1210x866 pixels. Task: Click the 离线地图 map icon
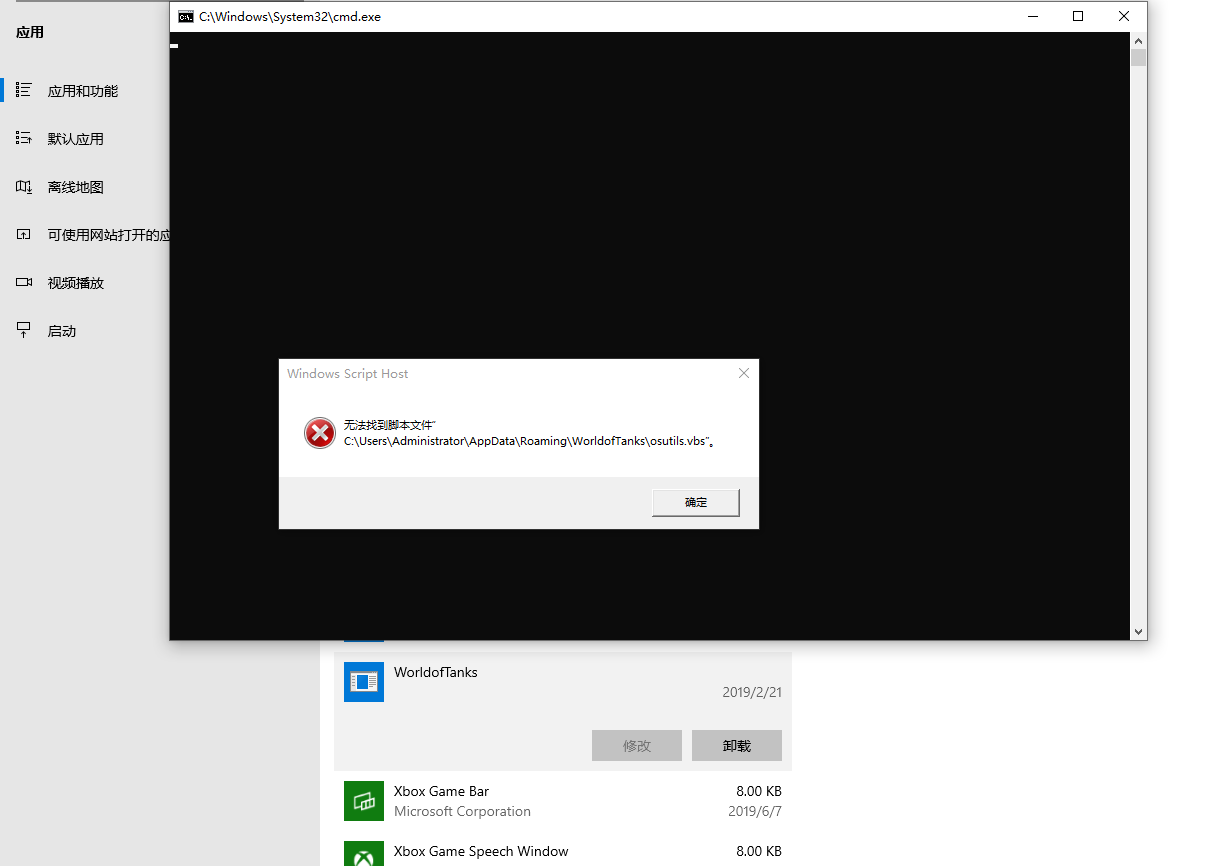pos(24,187)
